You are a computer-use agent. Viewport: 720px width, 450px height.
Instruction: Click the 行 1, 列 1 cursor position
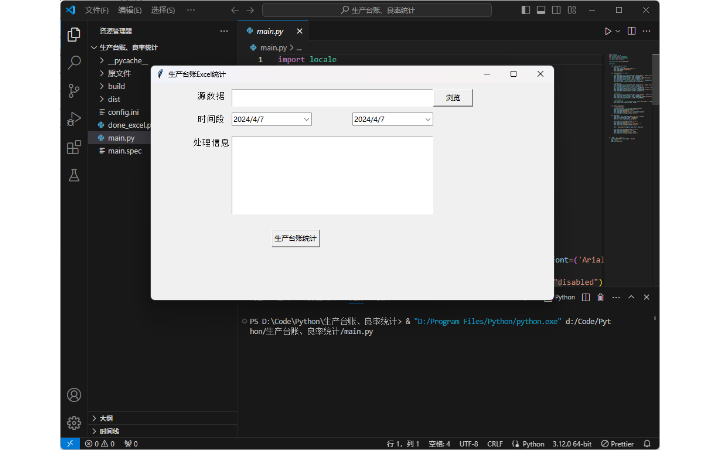[x=403, y=444]
